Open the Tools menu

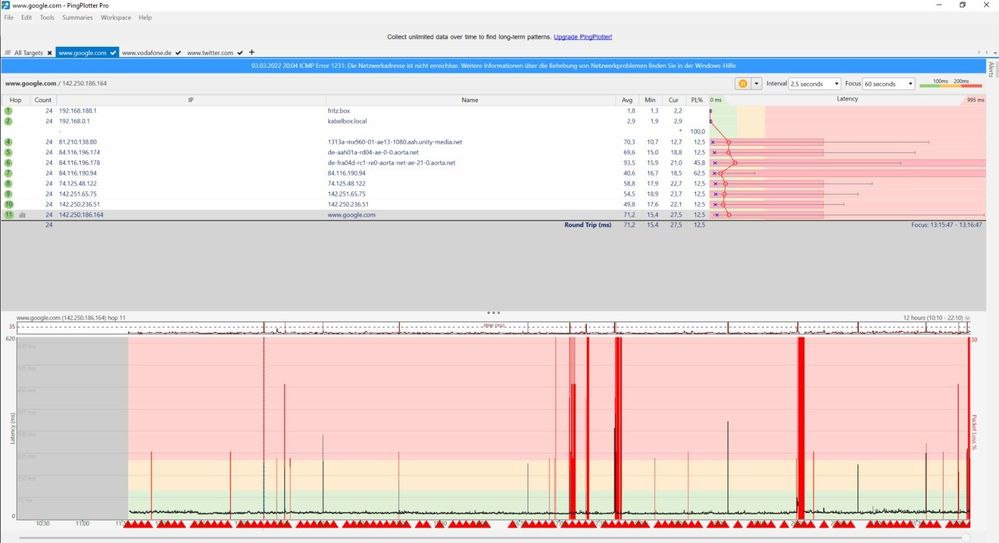point(47,18)
